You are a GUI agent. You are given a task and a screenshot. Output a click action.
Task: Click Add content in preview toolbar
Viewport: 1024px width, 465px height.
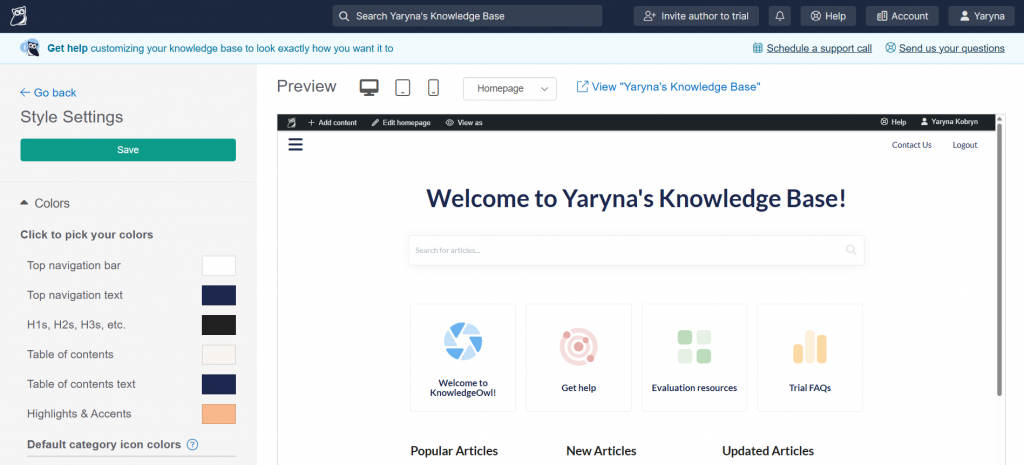coord(332,122)
